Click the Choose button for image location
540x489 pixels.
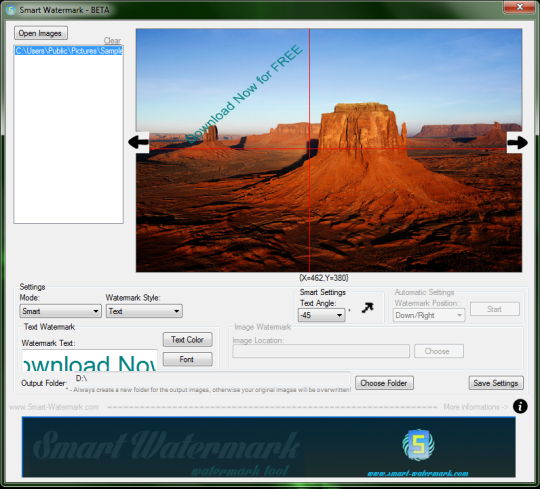pos(439,351)
